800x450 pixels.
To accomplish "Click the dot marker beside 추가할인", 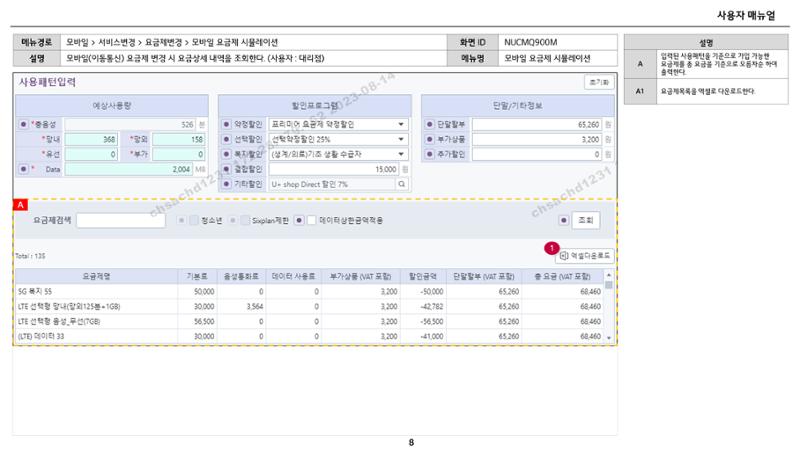I will click(430, 154).
